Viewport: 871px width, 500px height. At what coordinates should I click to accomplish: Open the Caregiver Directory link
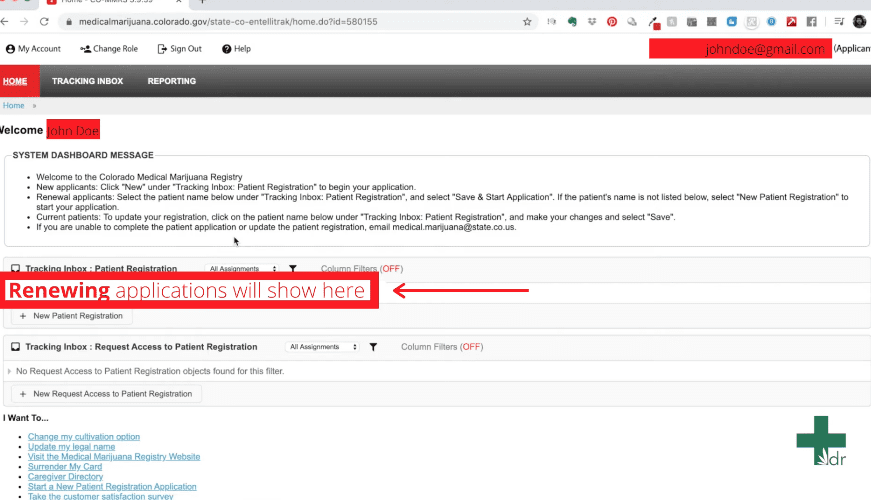tap(66, 477)
